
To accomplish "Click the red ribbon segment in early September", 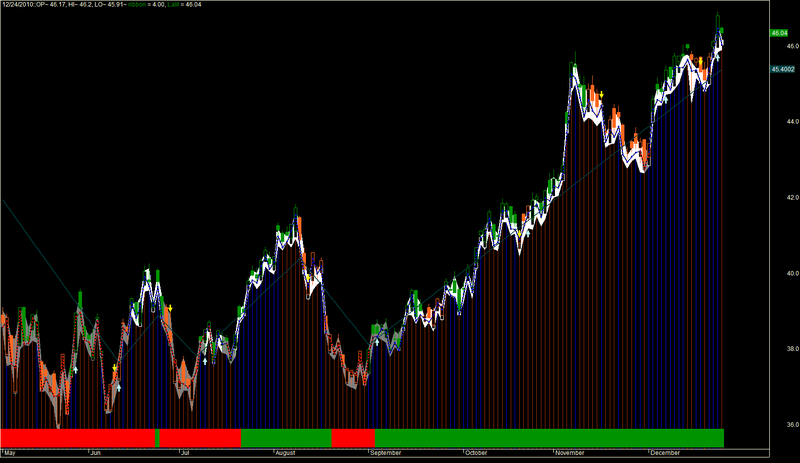I will [353, 438].
